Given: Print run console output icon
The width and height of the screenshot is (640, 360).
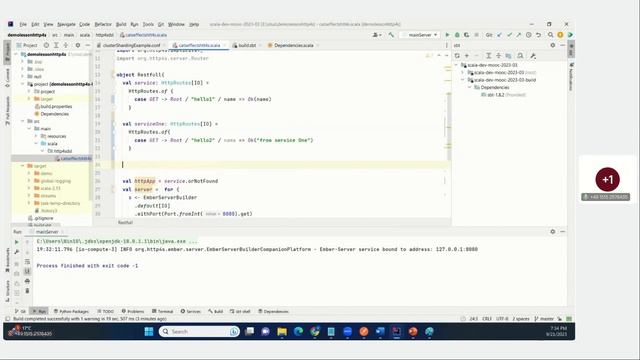Looking at the screenshot, I should (27, 281).
